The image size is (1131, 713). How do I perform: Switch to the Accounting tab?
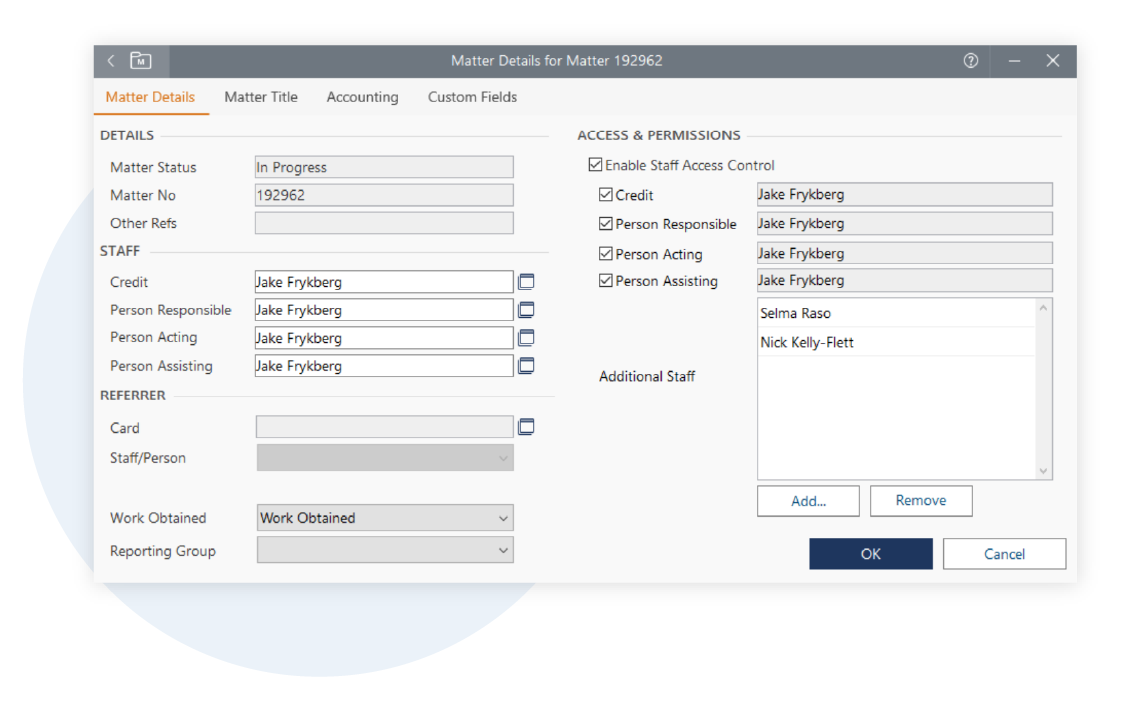pos(362,97)
